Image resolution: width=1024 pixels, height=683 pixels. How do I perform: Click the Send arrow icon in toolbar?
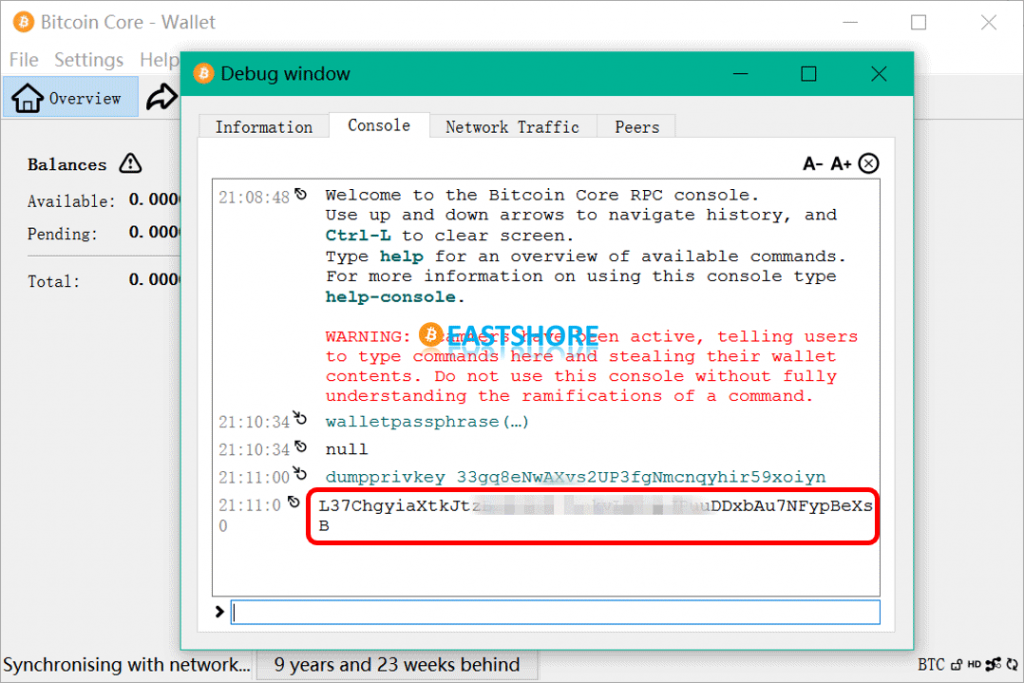(161, 97)
